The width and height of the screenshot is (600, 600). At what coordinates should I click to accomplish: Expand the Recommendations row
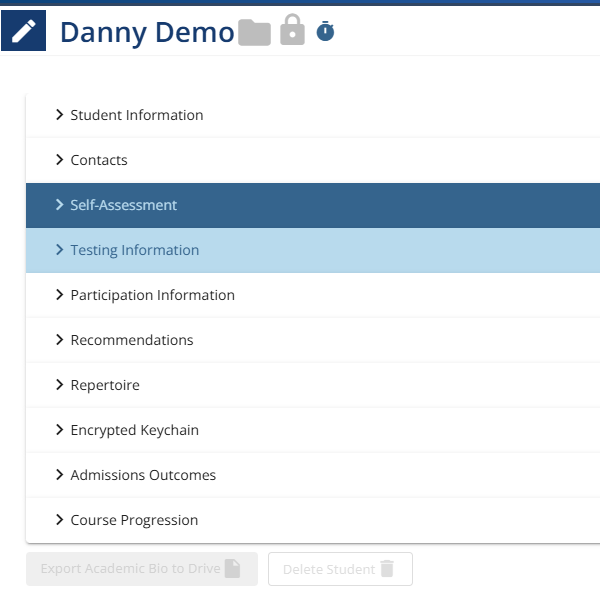pyautogui.click(x=313, y=340)
